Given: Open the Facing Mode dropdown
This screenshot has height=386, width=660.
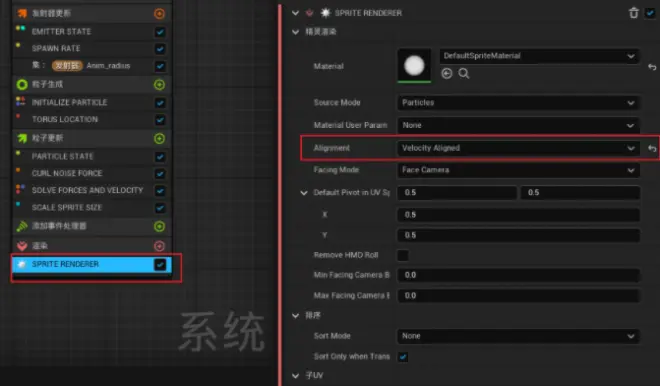Looking at the screenshot, I should click(518, 170).
